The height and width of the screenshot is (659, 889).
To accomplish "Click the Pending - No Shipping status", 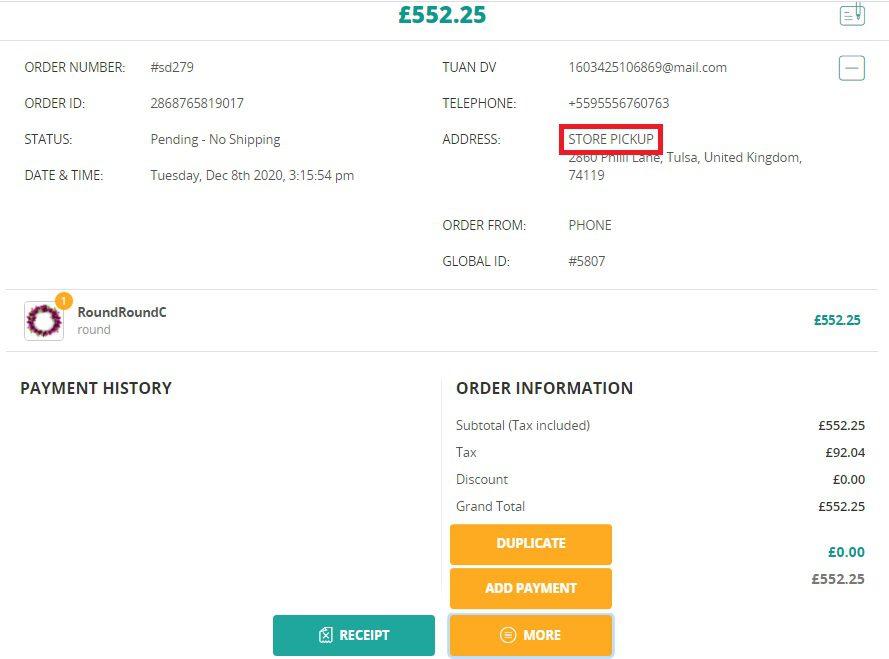I will click(215, 139).
